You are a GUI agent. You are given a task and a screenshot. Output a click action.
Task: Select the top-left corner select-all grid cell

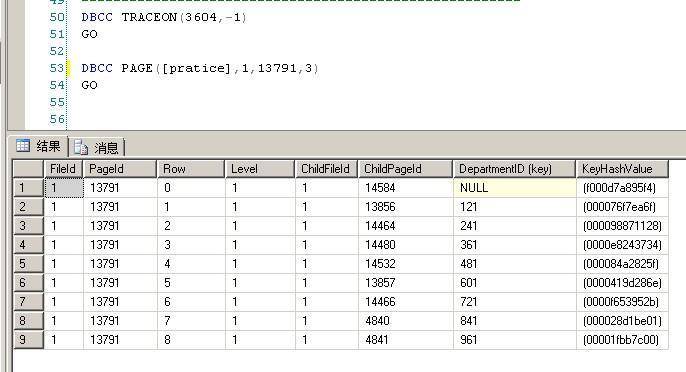28,169
